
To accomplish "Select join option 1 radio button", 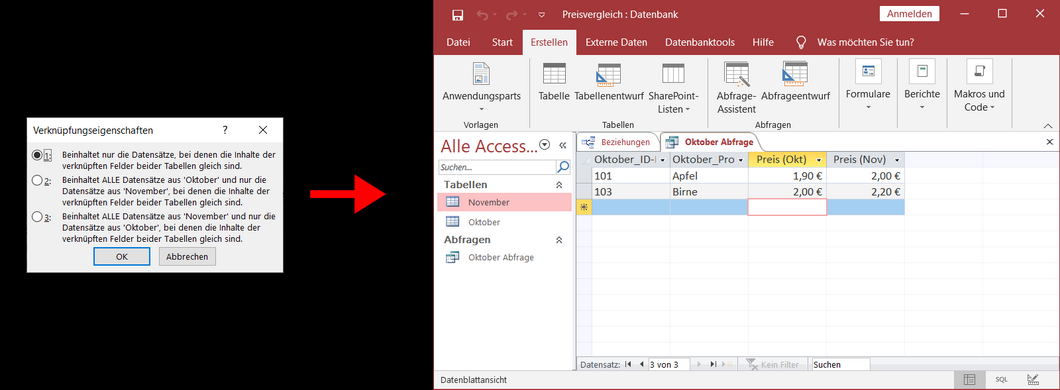I will tap(37, 155).
